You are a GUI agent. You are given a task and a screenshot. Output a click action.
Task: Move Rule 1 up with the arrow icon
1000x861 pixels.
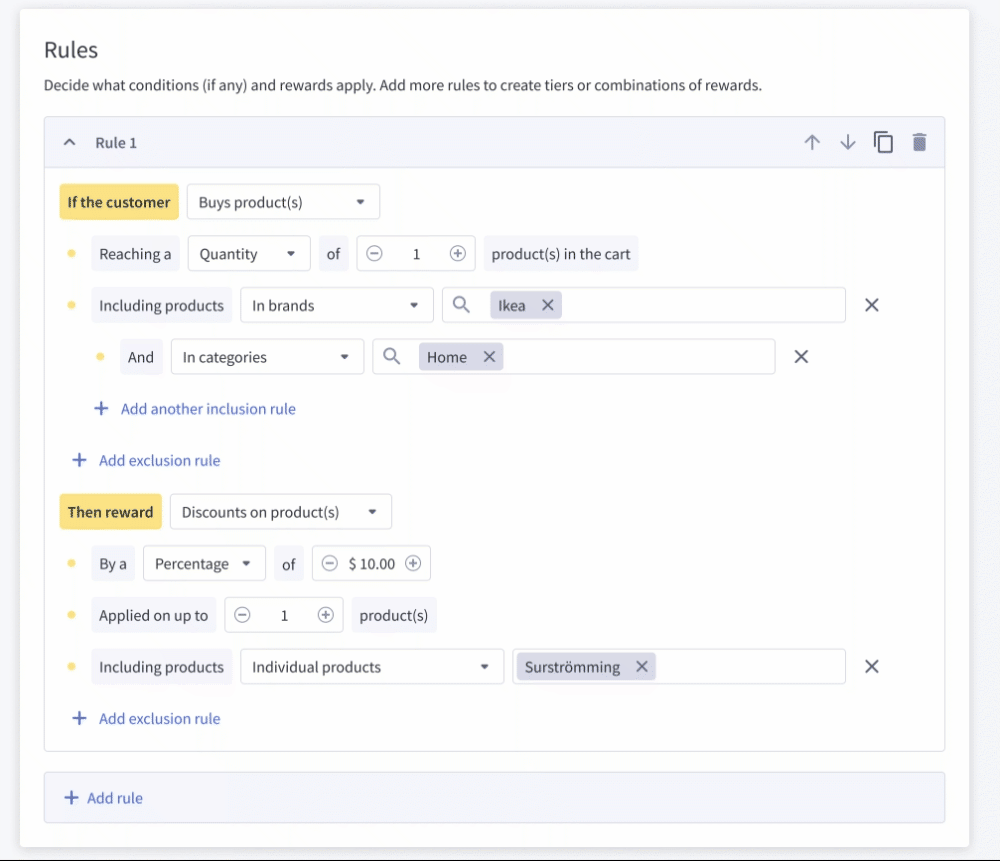[x=812, y=142]
